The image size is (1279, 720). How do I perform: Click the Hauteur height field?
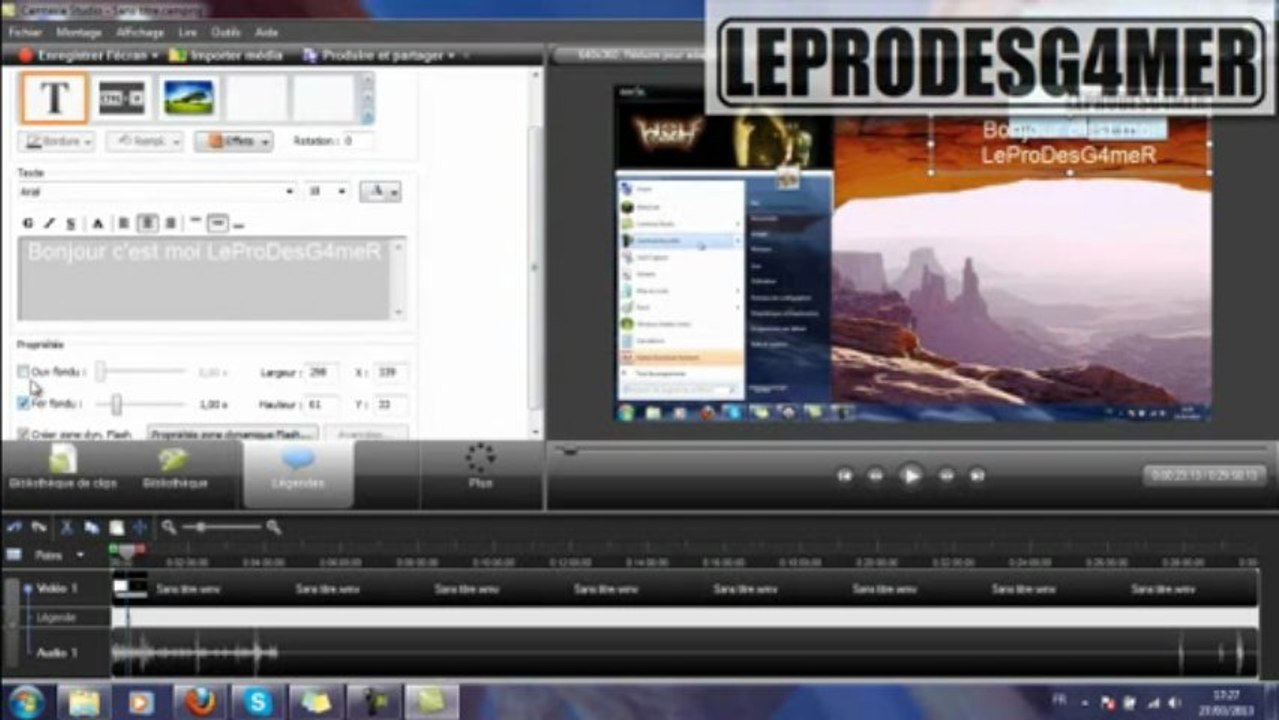pos(322,404)
